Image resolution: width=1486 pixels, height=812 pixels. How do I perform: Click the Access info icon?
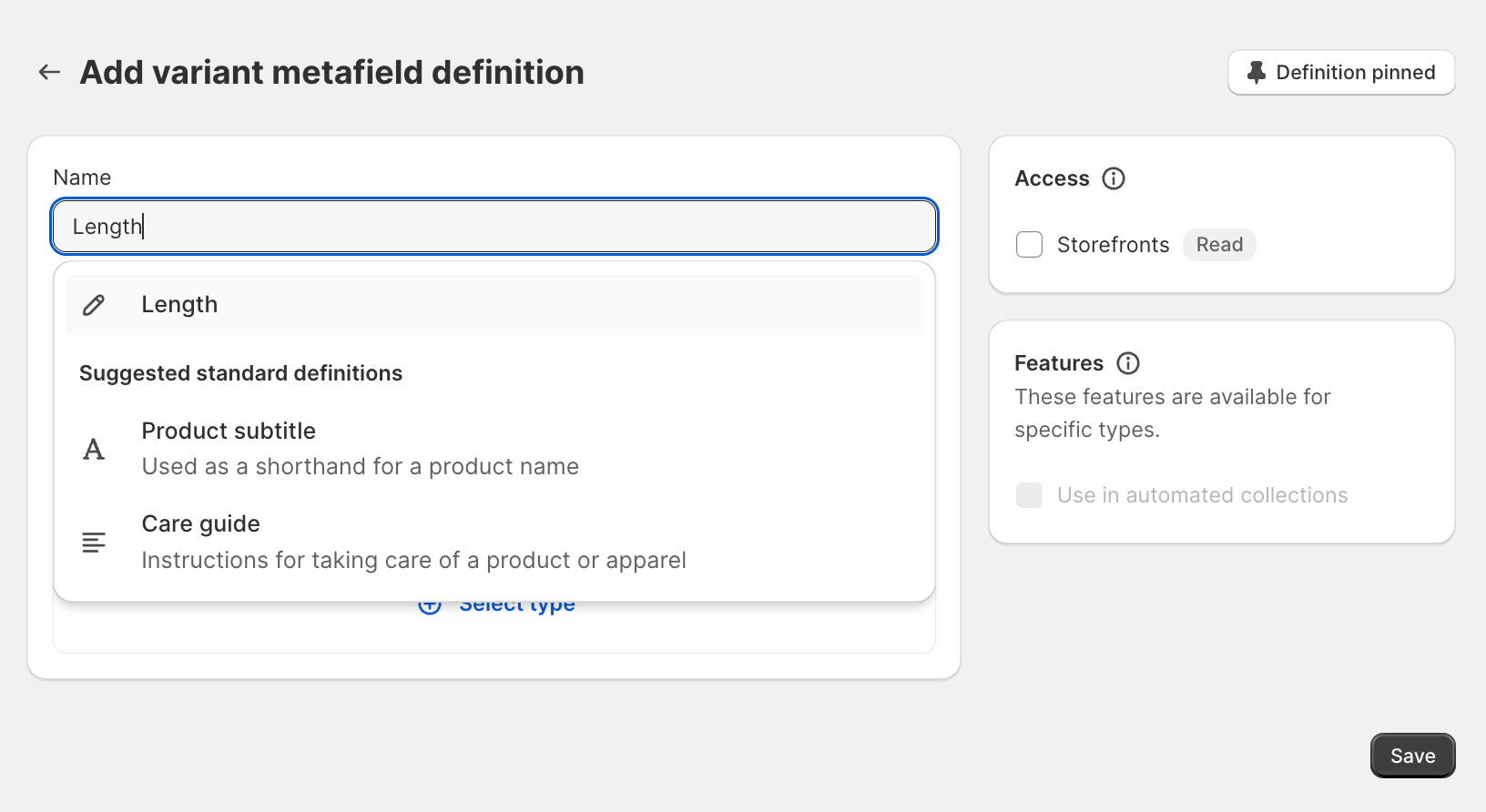tap(1114, 178)
